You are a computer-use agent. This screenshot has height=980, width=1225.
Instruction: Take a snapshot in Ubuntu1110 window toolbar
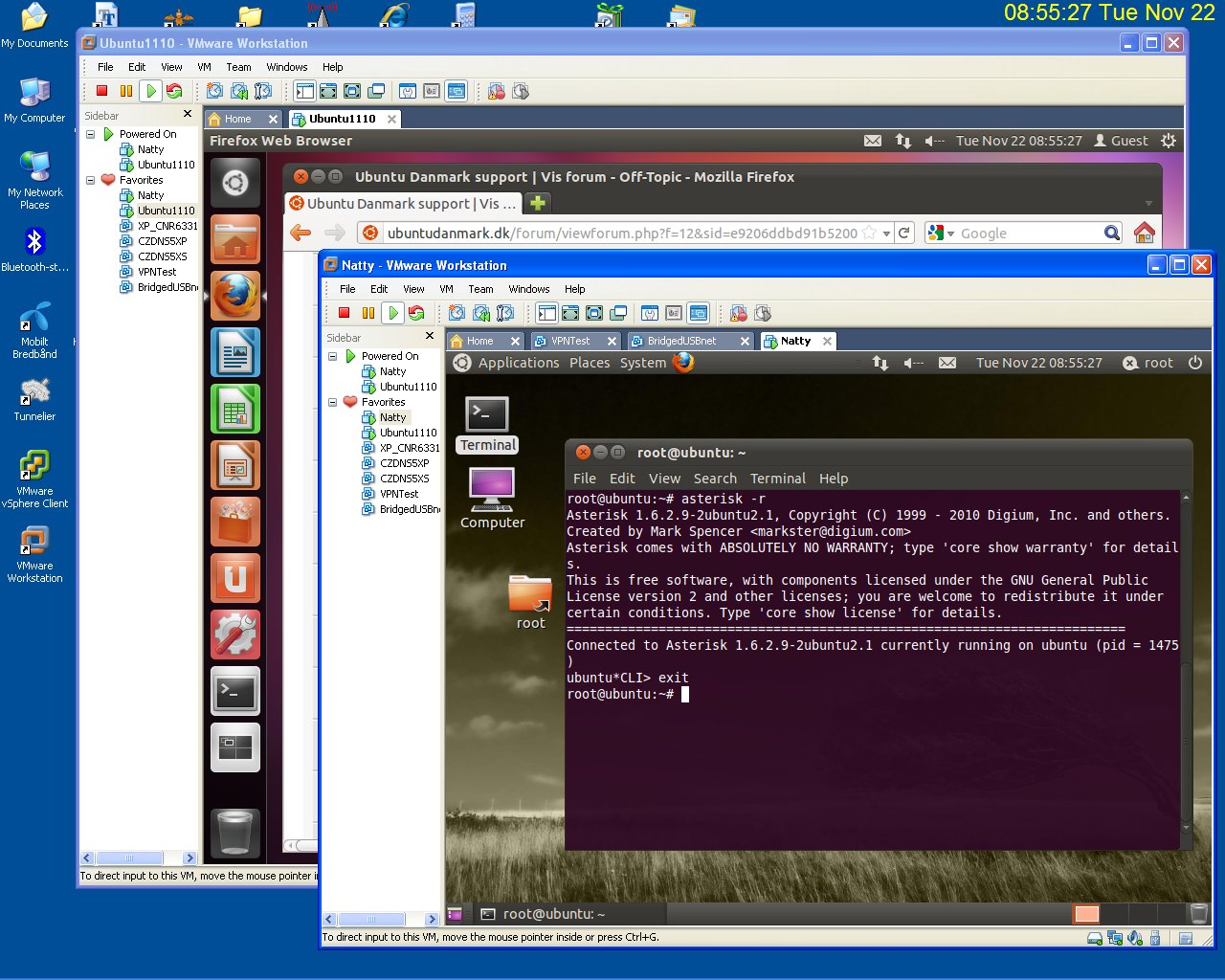pyautogui.click(x=215, y=91)
